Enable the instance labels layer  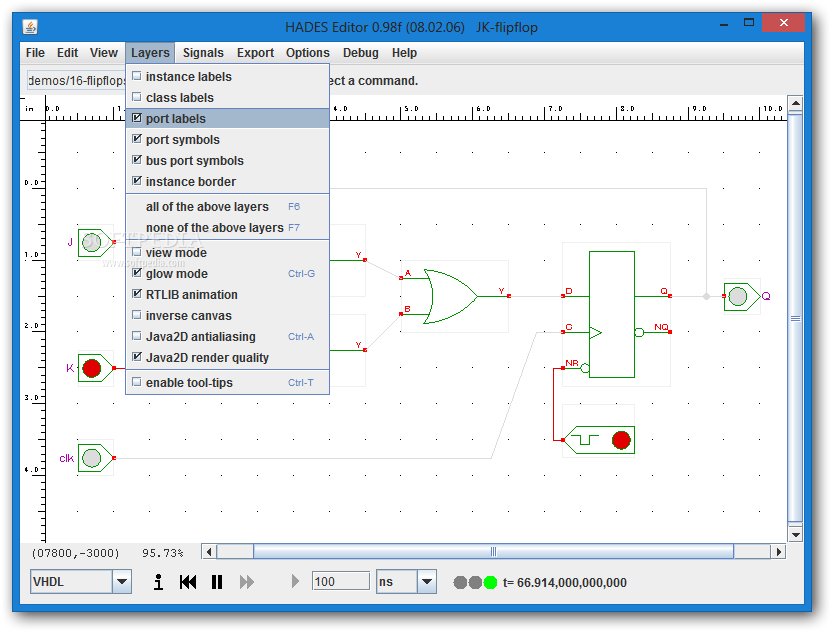pyautogui.click(x=227, y=76)
